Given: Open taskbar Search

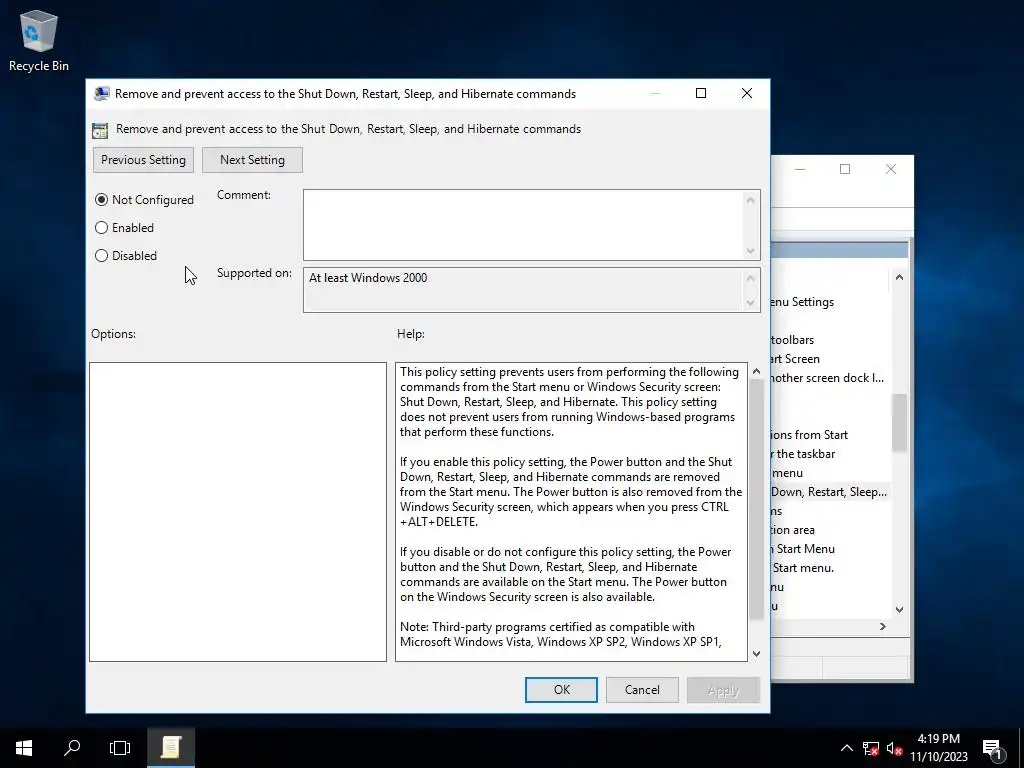Looking at the screenshot, I should [x=72, y=747].
